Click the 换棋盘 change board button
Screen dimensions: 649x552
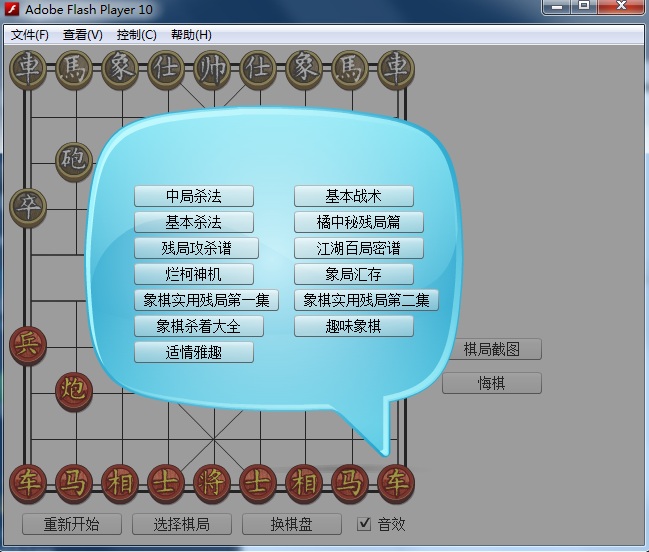tap(292, 524)
